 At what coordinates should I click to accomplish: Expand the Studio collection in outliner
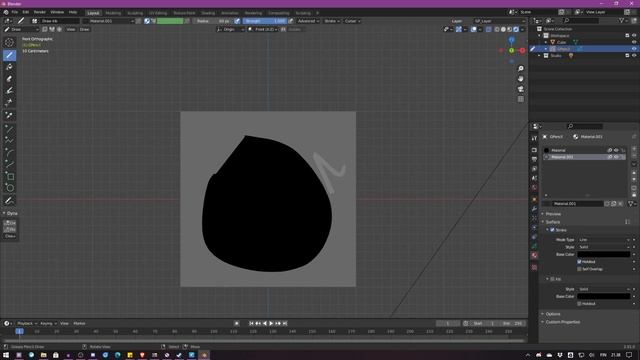click(x=539, y=56)
